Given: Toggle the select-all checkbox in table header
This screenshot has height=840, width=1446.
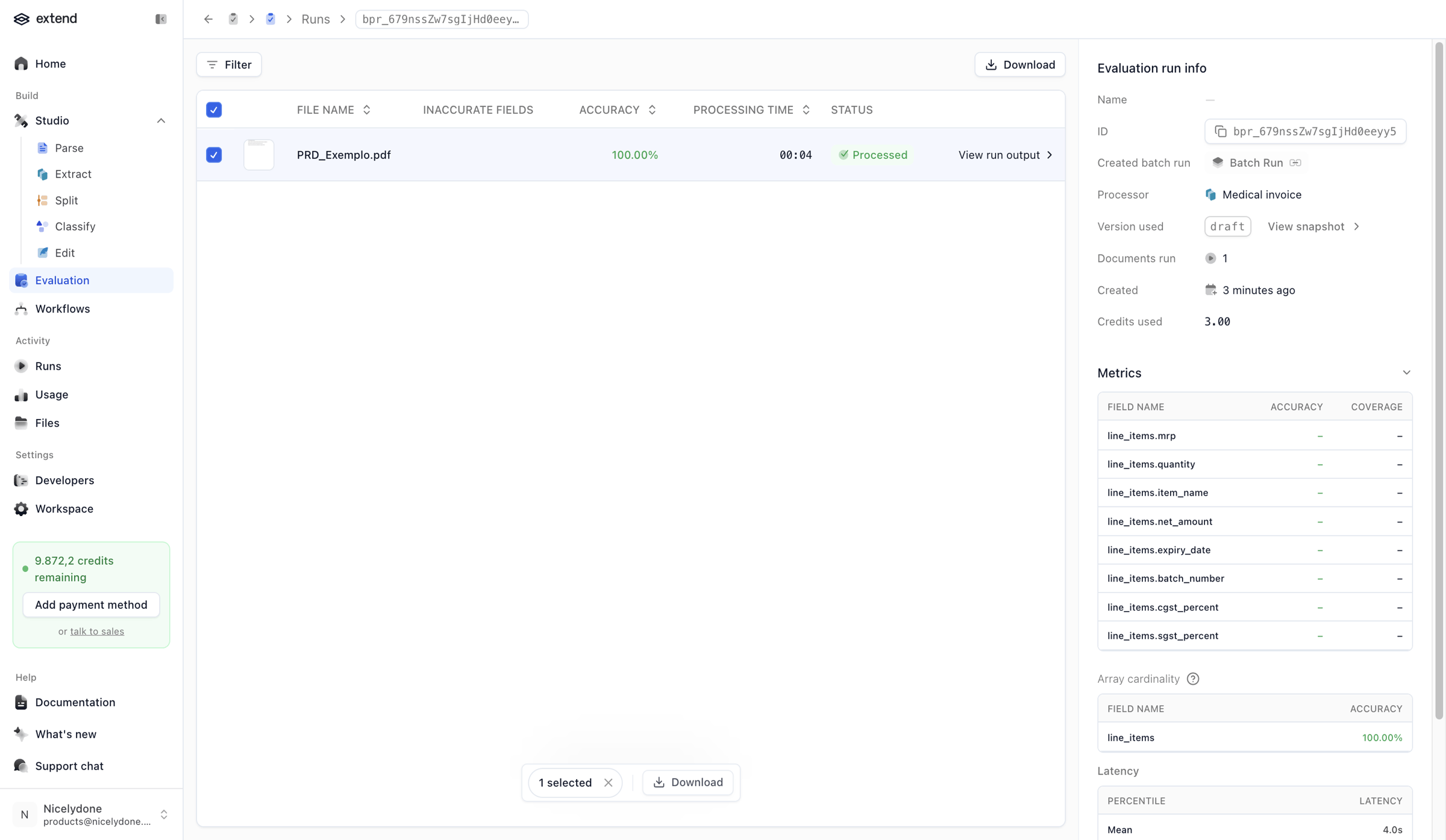Looking at the screenshot, I should click(x=214, y=110).
